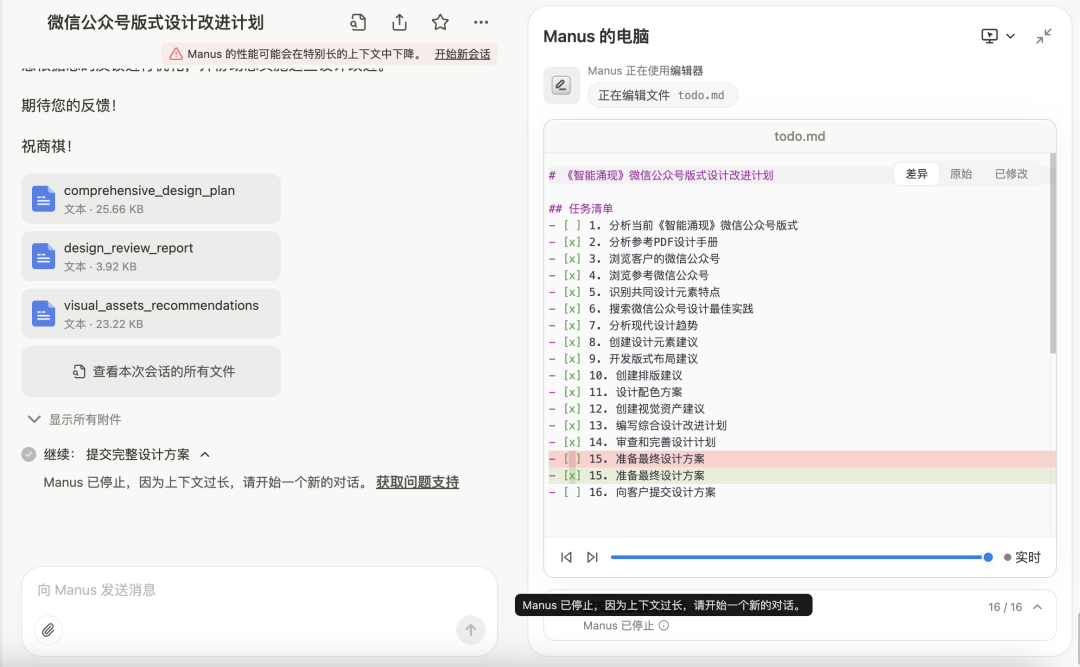Click the playback progress slider handle
The width and height of the screenshot is (1080, 667).
(988, 557)
